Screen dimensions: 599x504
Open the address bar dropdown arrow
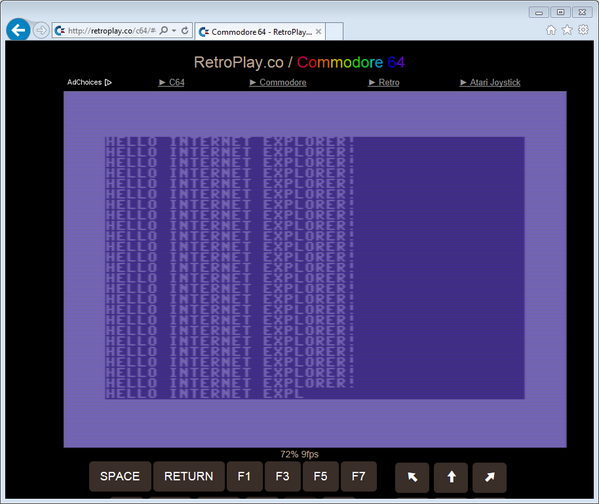[x=174, y=31]
